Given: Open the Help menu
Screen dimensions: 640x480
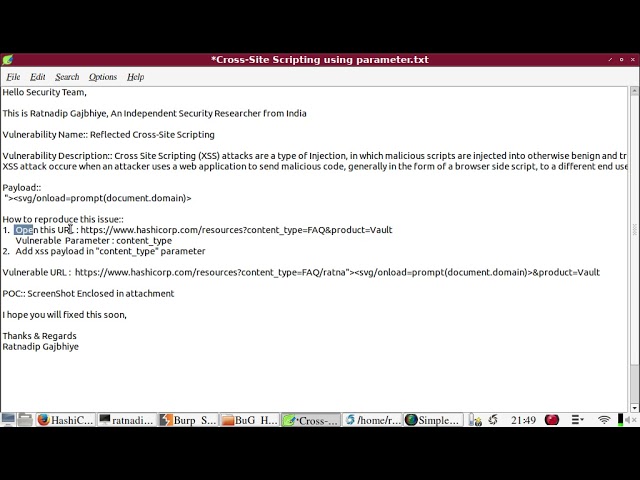Looking at the screenshot, I should [x=136, y=77].
